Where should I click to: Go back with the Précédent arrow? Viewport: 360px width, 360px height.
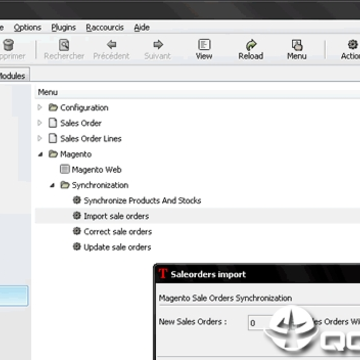[111, 44]
